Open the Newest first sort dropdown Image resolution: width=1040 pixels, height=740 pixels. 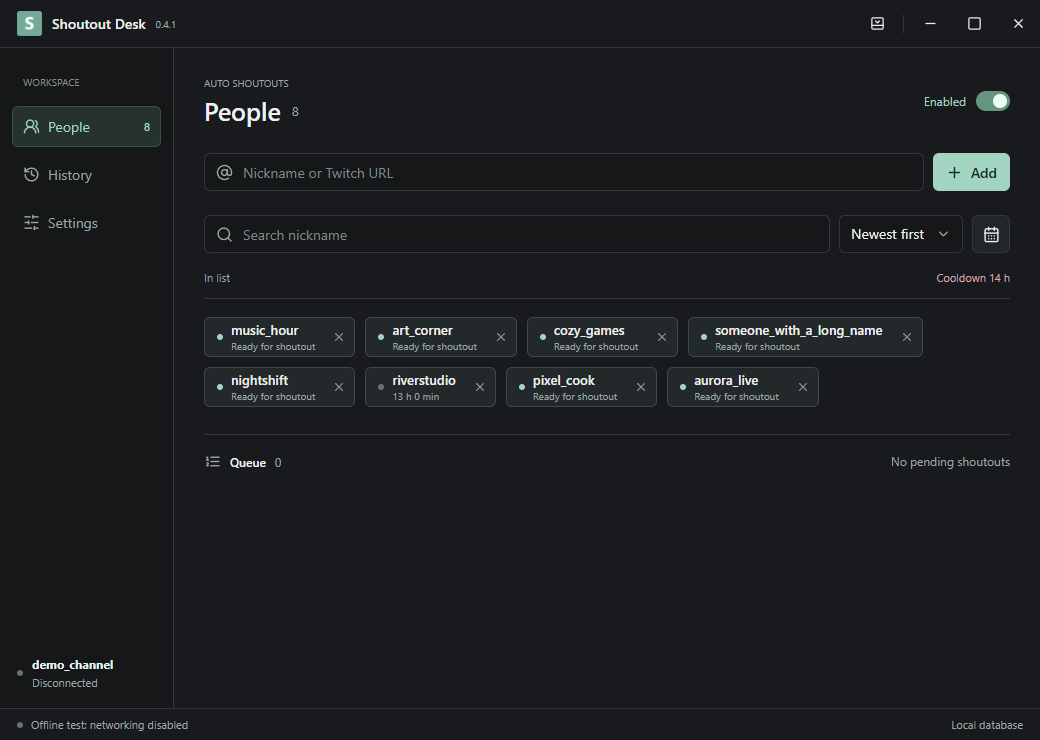click(900, 234)
